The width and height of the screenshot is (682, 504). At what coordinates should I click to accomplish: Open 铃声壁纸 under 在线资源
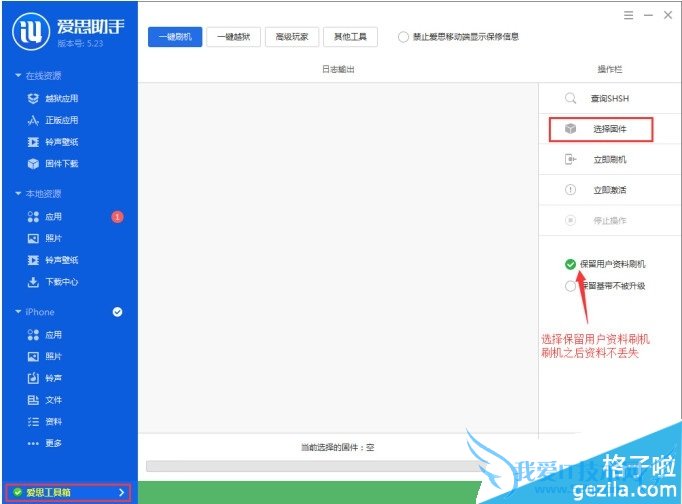pyautogui.click(x=61, y=142)
